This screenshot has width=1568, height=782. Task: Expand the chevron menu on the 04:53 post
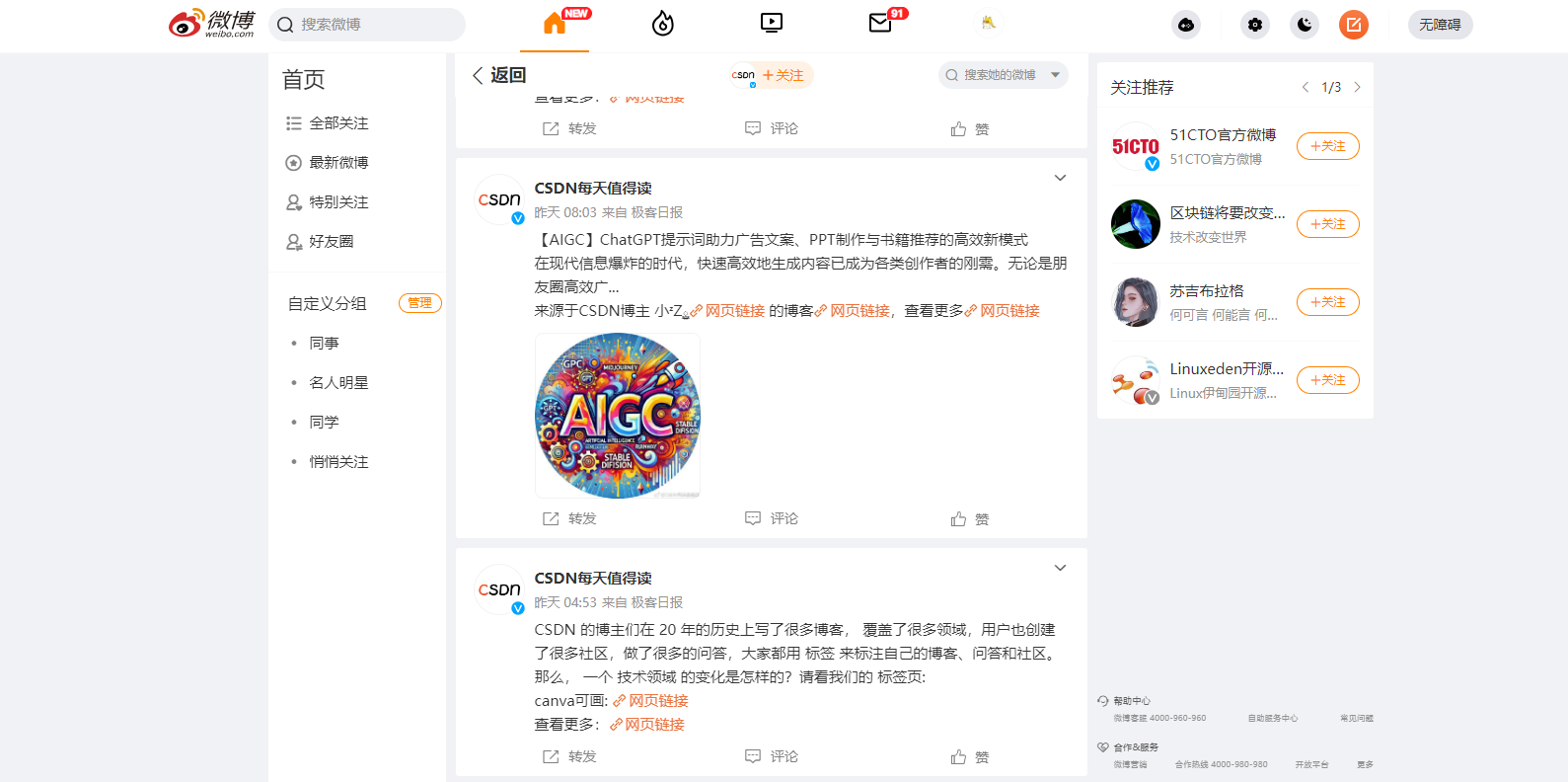(1060, 568)
